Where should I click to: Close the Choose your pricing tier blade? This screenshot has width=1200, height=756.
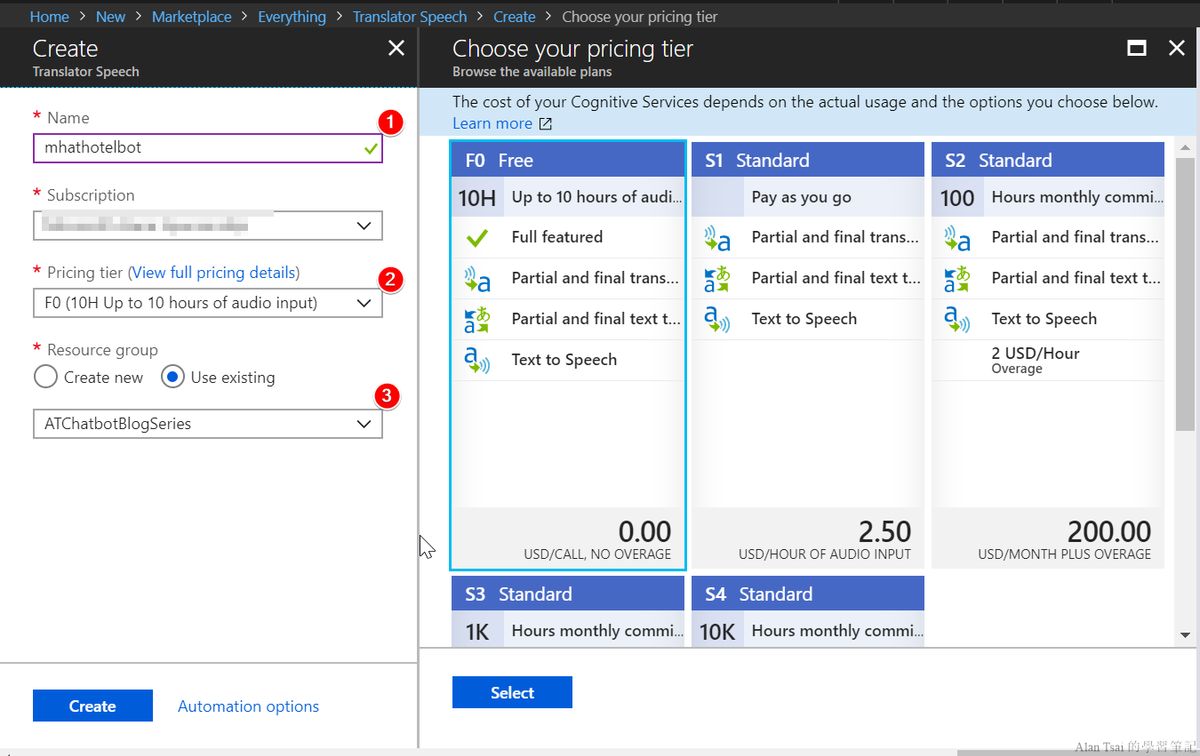tap(1177, 48)
